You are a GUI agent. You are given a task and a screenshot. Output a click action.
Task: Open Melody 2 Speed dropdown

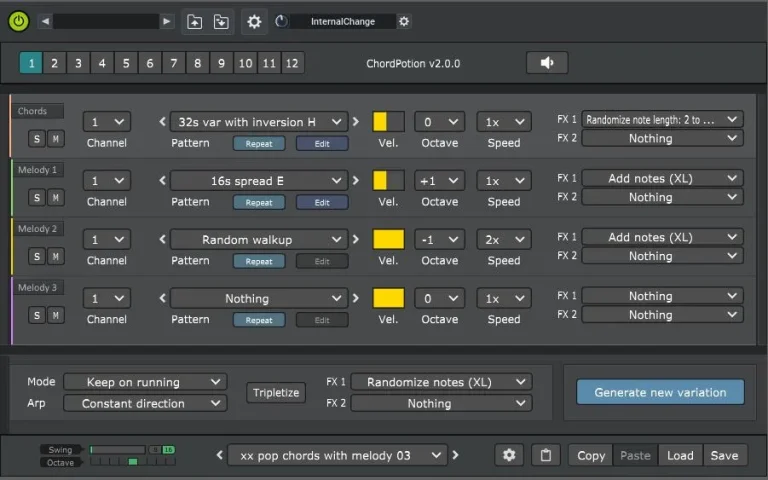point(503,240)
